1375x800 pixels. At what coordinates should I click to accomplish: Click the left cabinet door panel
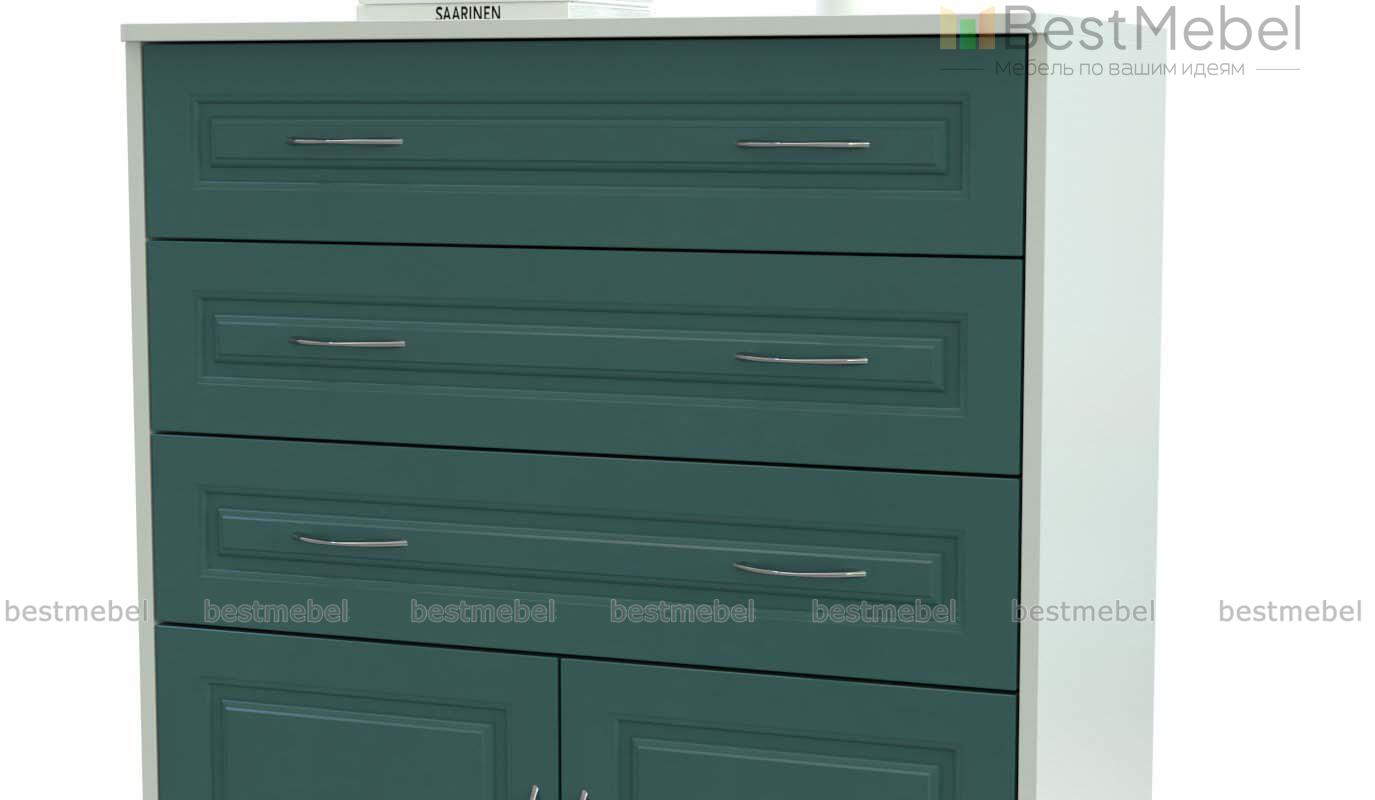click(x=357, y=720)
